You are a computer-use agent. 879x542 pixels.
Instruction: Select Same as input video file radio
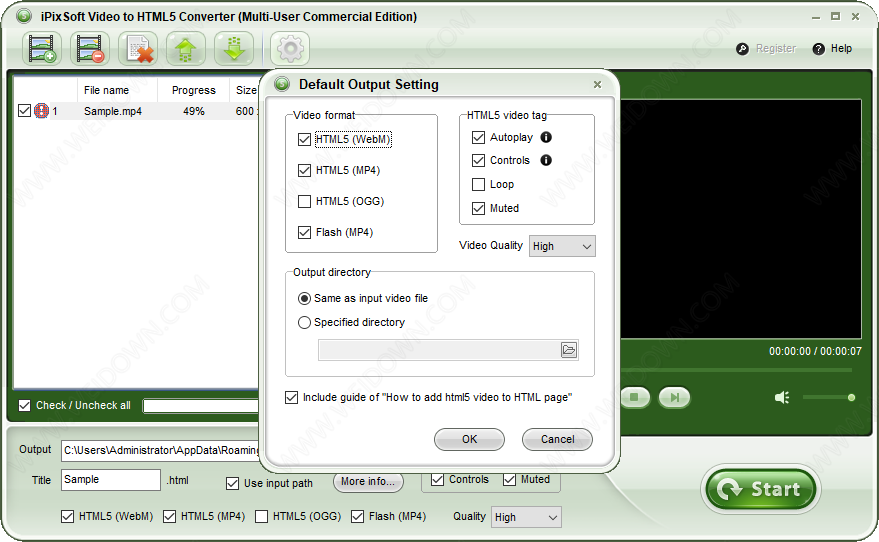point(304,299)
